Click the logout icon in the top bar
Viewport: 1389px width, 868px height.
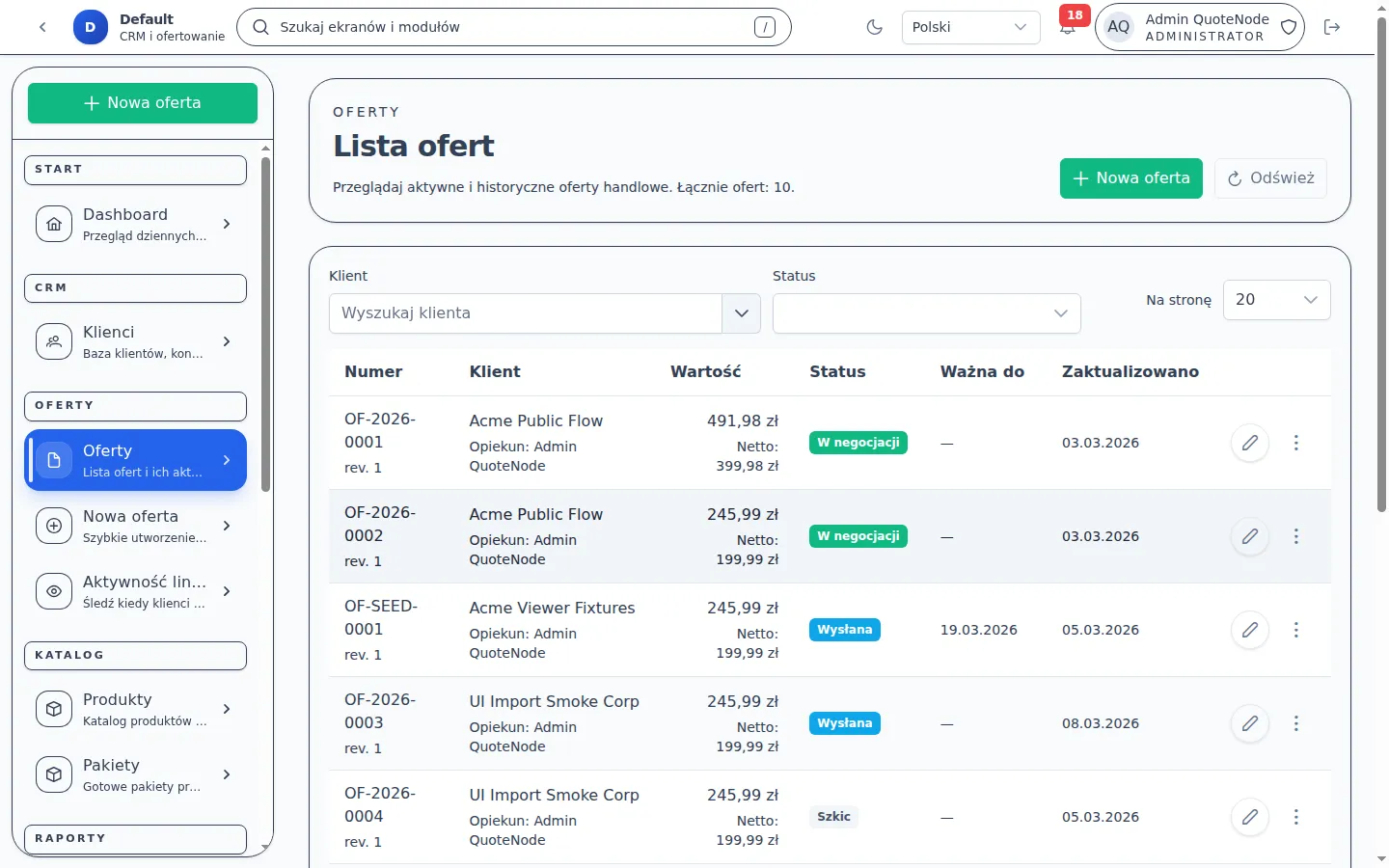tap(1332, 27)
